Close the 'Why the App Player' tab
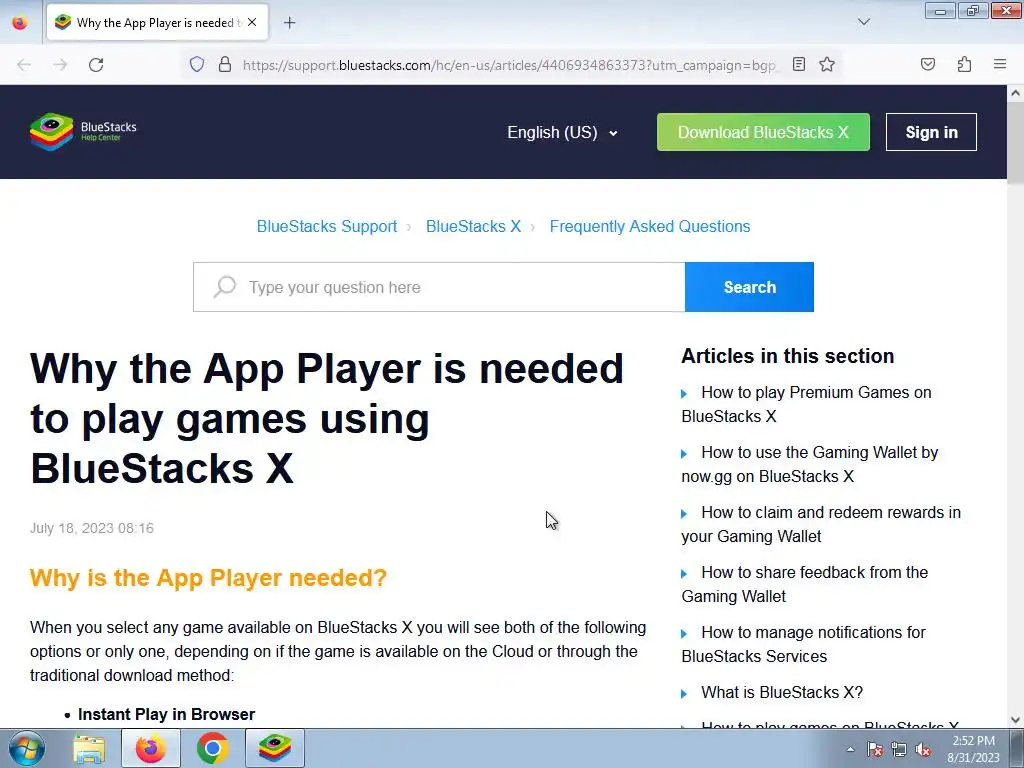Viewport: 1024px width, 768px height. pyautogui.click(x=252, y=22)
